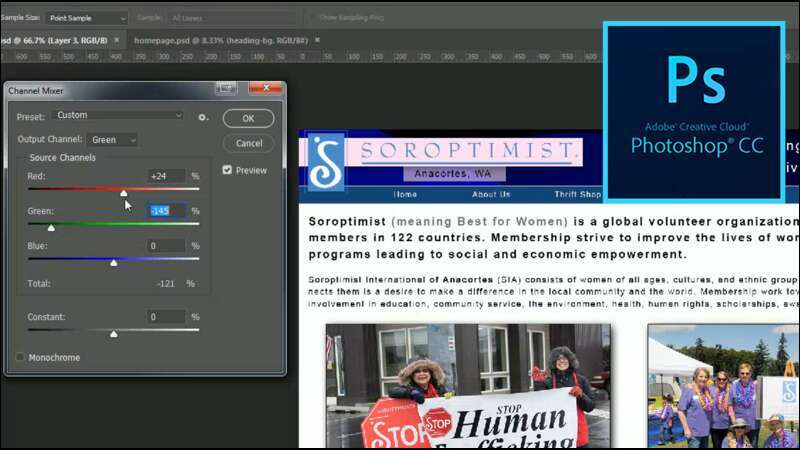Enable the Monochrome checkbox

point(20,357)
